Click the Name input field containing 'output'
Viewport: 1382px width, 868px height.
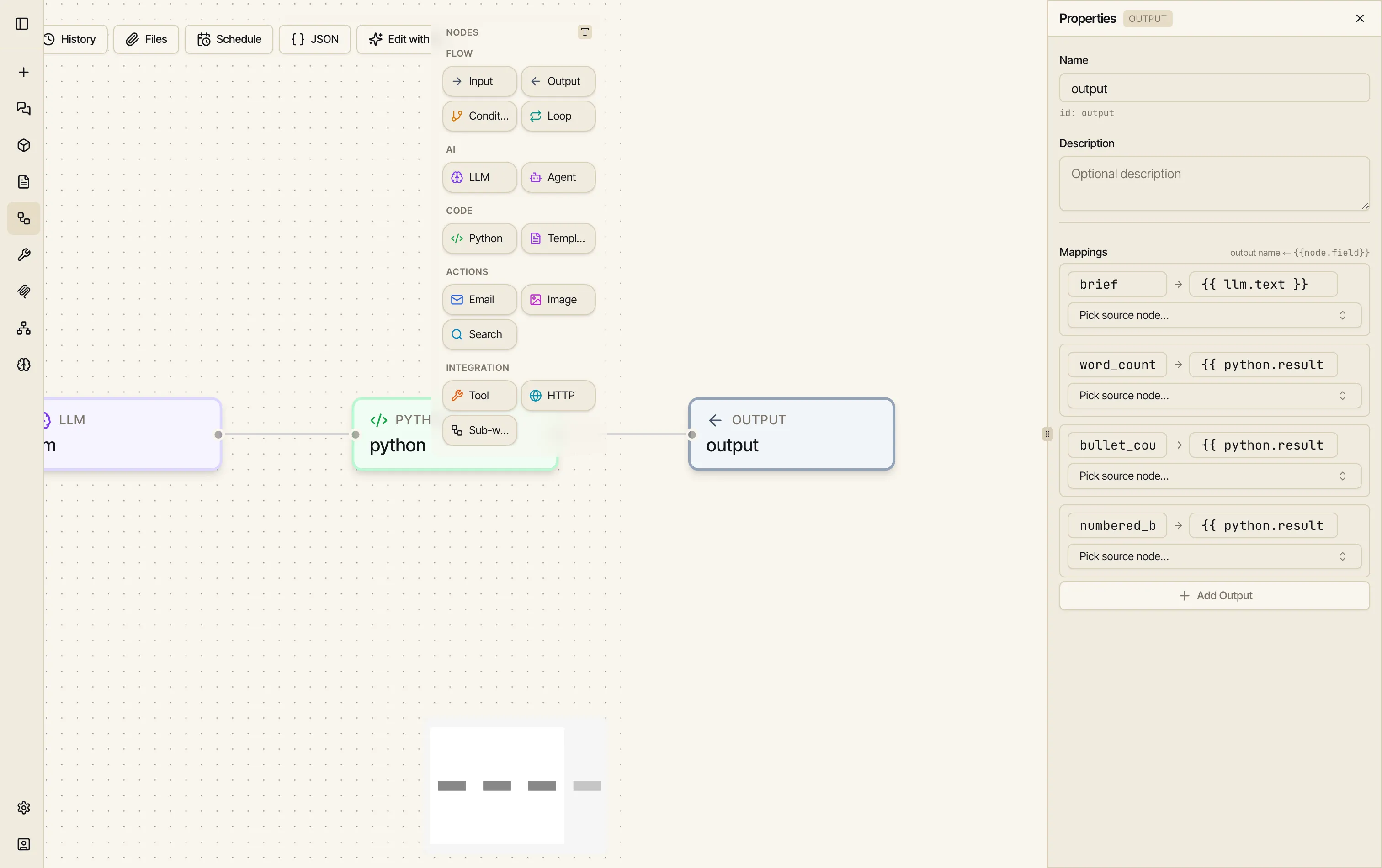[x=1214, y=88]
